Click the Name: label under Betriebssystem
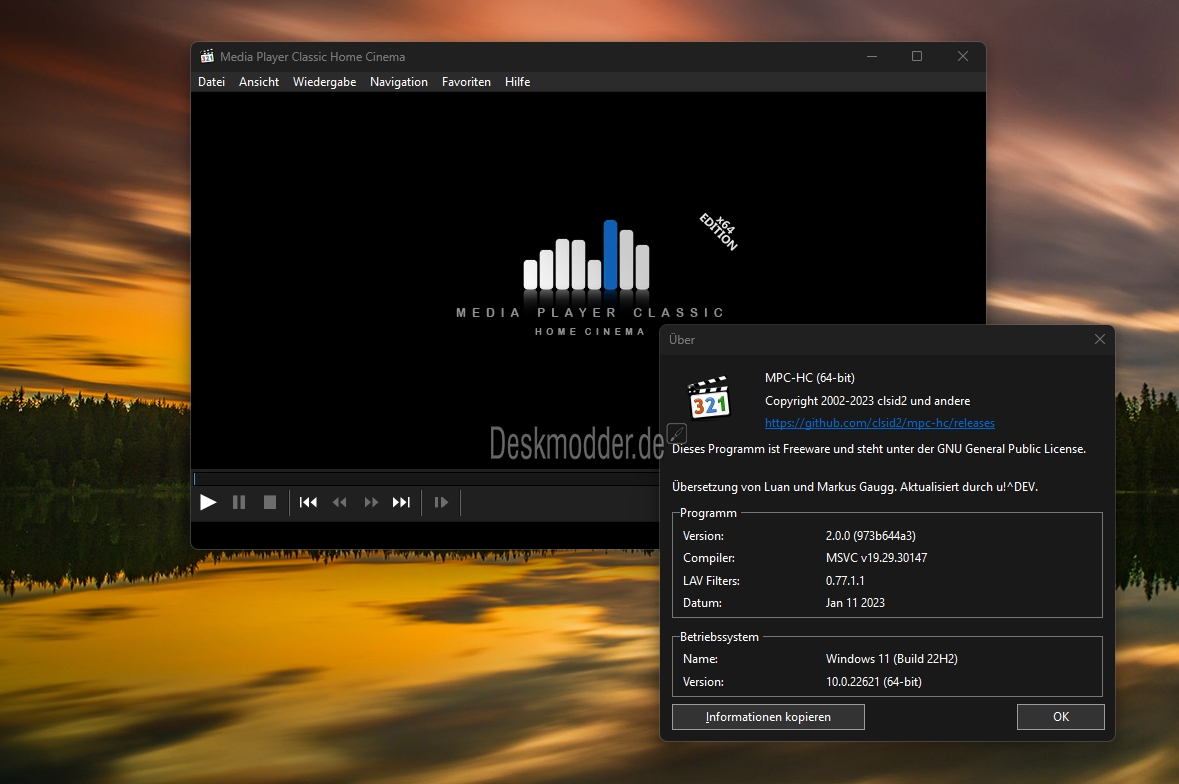The image size is (1179, 784). click(x=700, y=658)
